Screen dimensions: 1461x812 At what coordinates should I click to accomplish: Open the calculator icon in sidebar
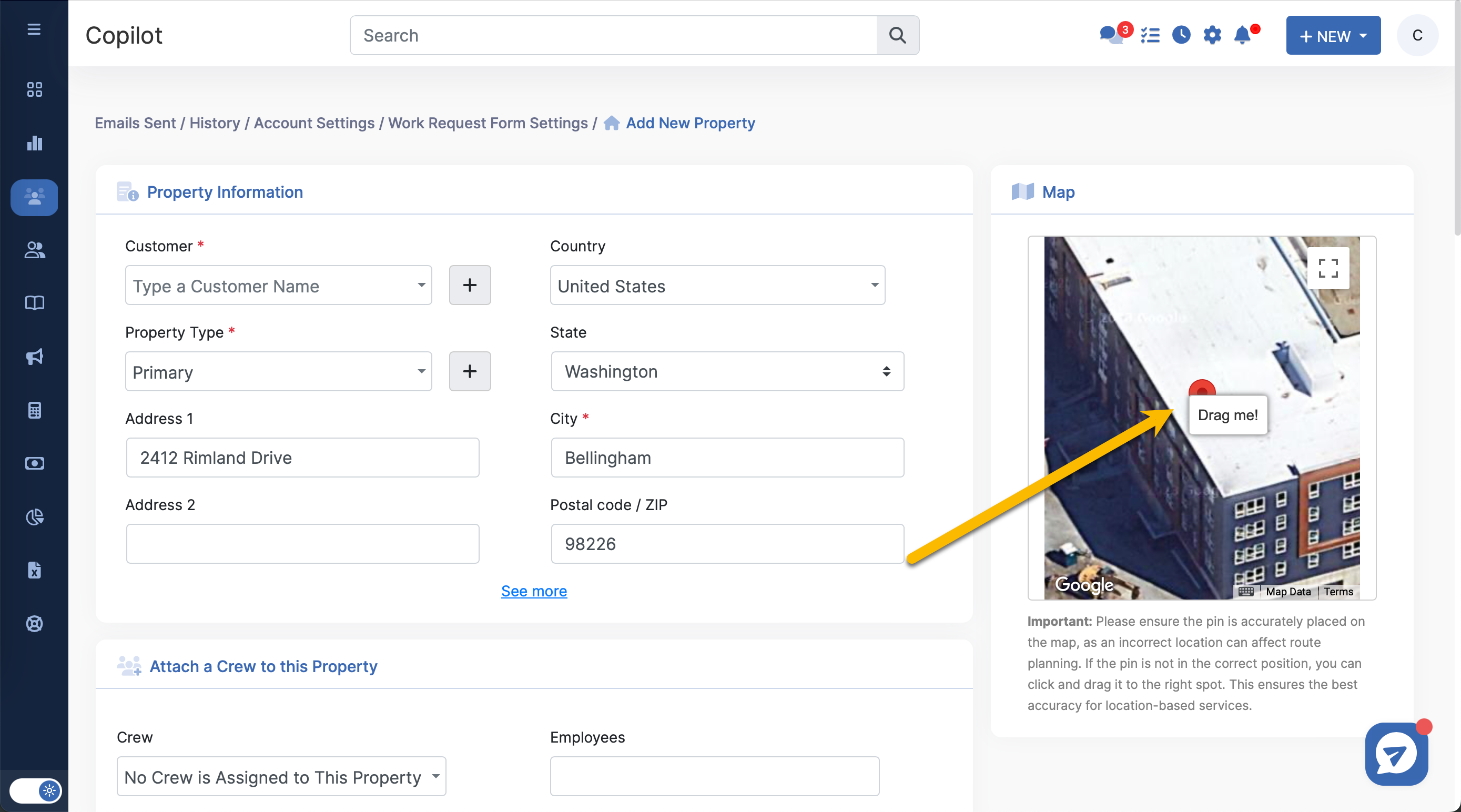click(35, 410)
